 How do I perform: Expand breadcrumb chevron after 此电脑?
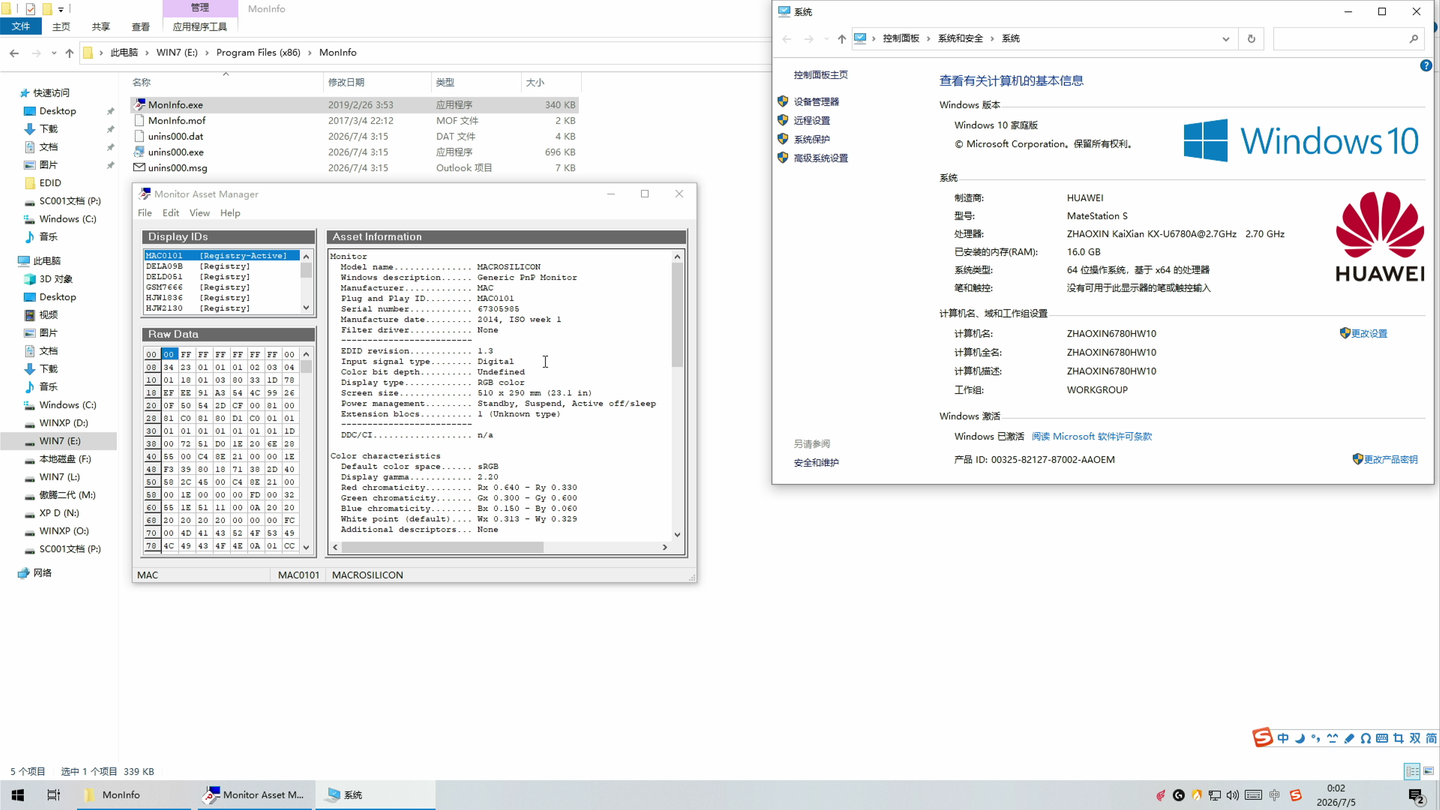click(x=147, y=53)
